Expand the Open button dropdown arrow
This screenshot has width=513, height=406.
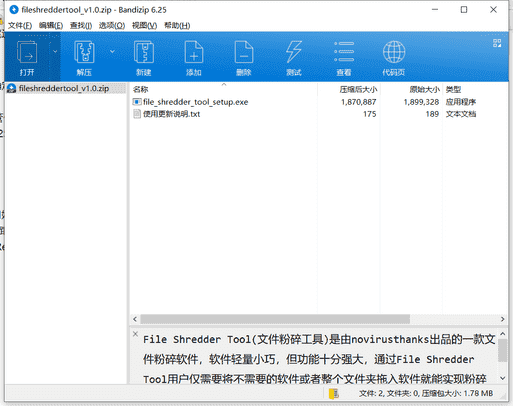(55, 51)
